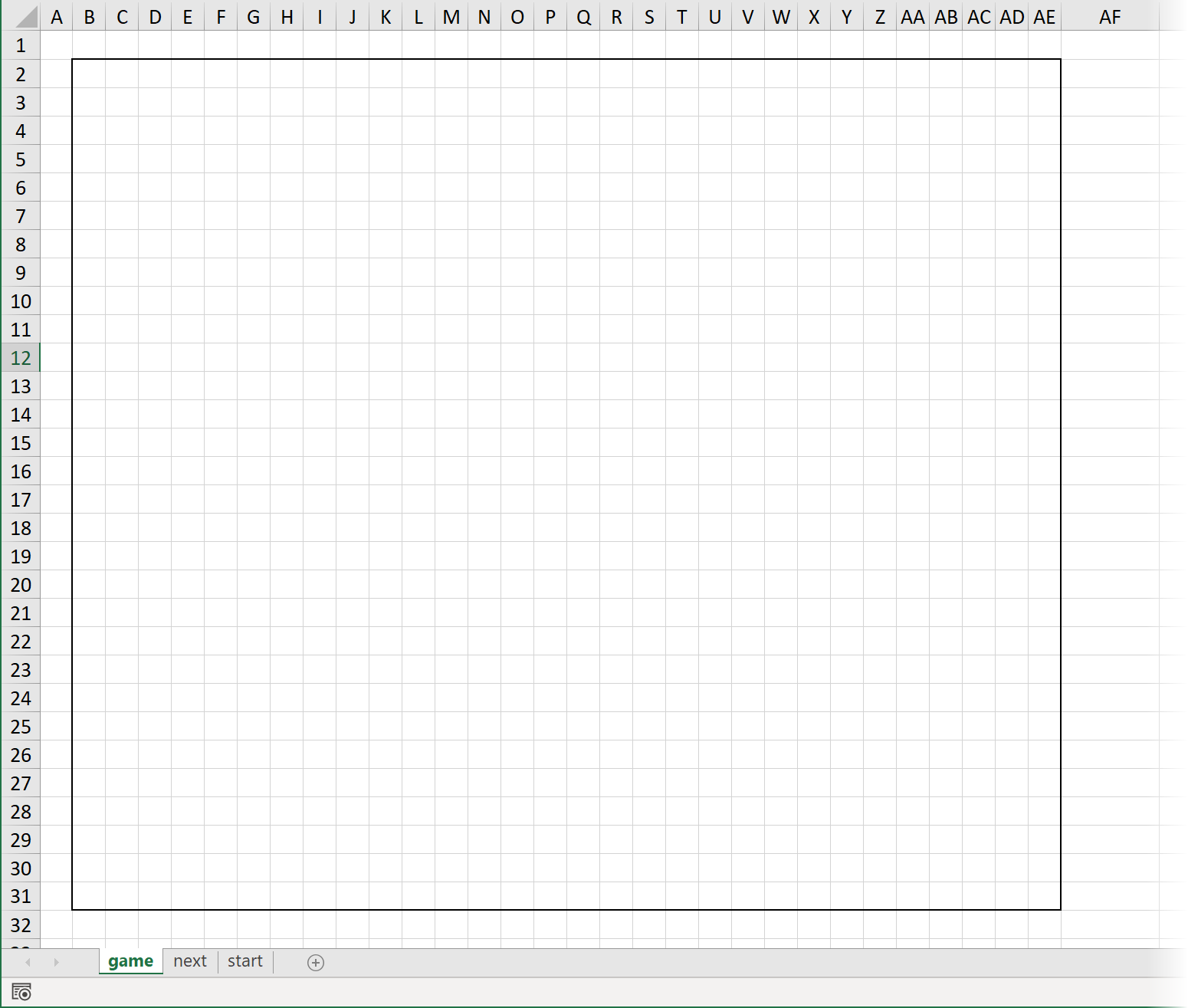The height and width of the screenshot is (1008, 1188).
Task: Select row 12 header
Action: [x=21, y=357]
